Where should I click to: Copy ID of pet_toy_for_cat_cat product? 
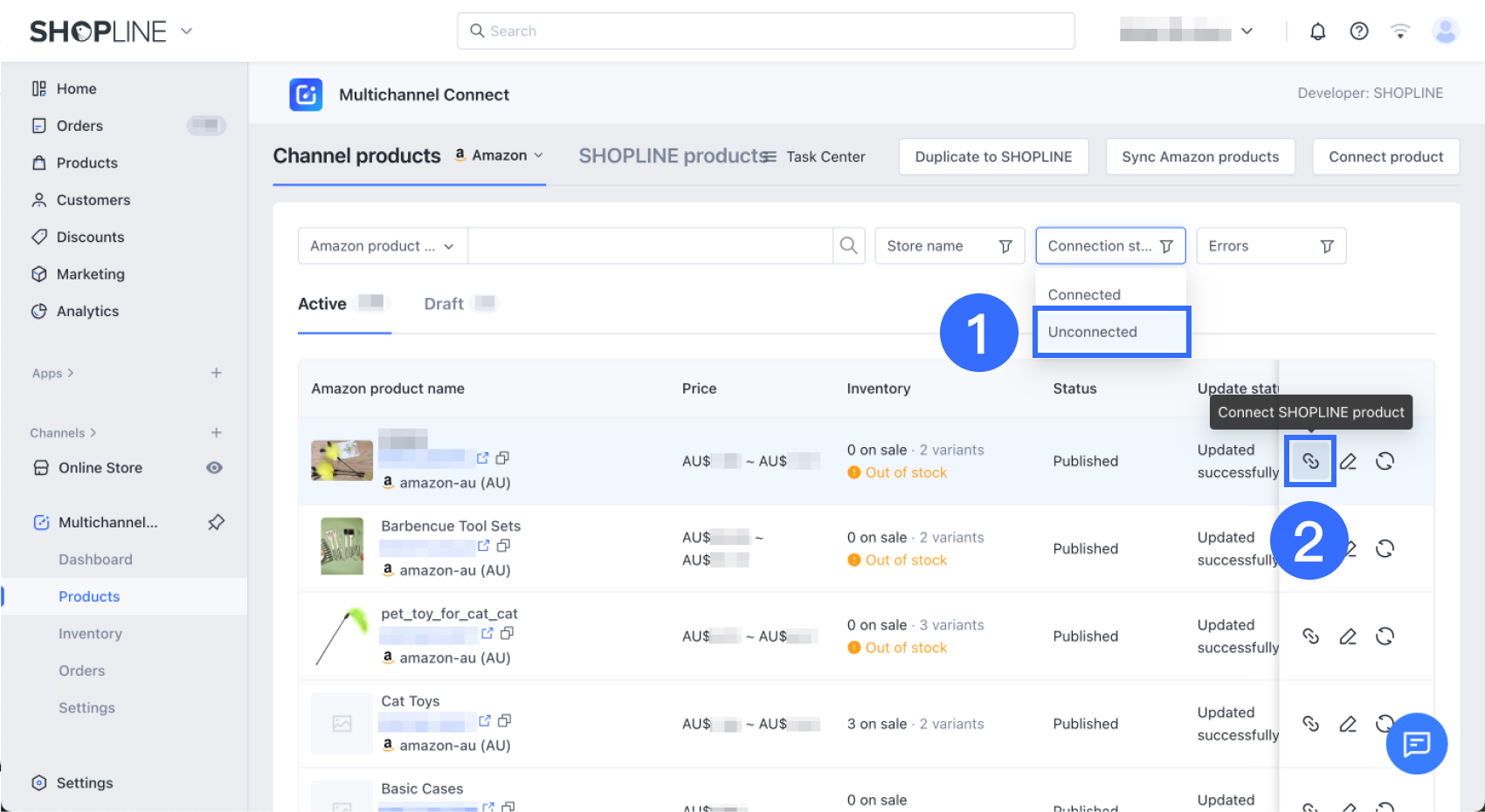tap(507, 633)
